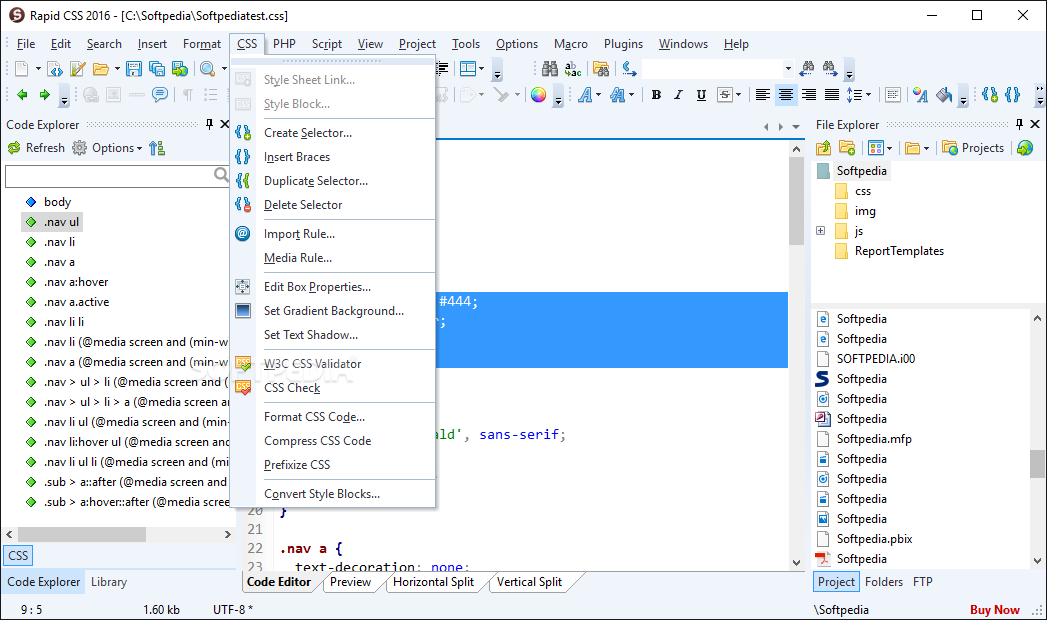Click the magnifier Preview icon in toolbar

208,69
